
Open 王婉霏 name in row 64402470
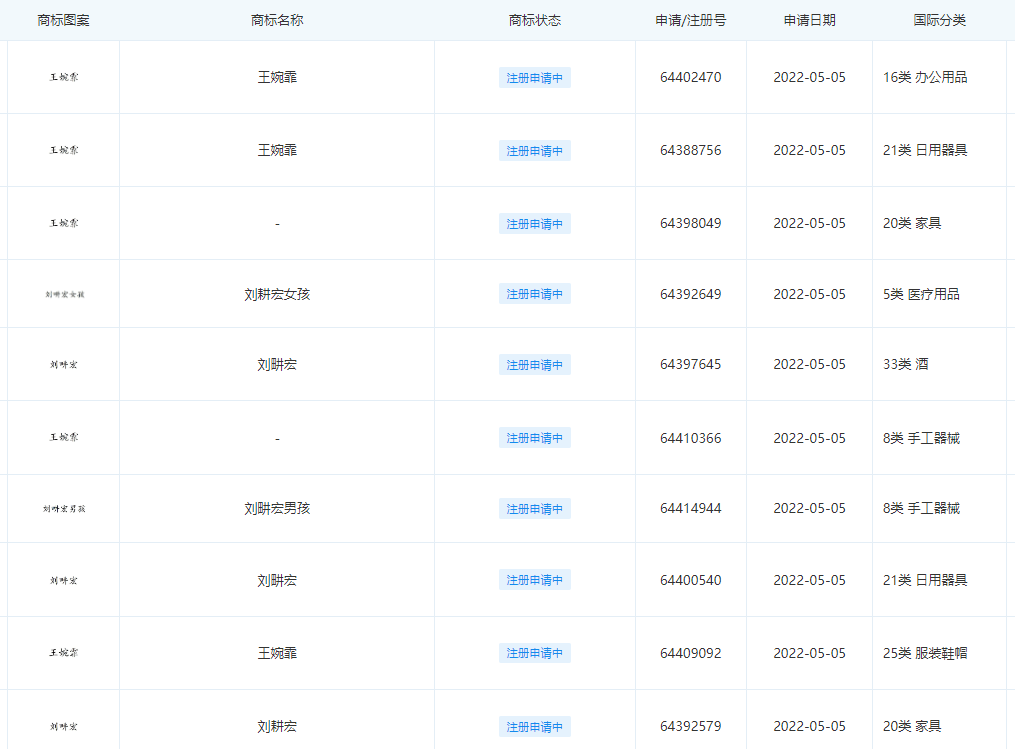pos(277,77)
